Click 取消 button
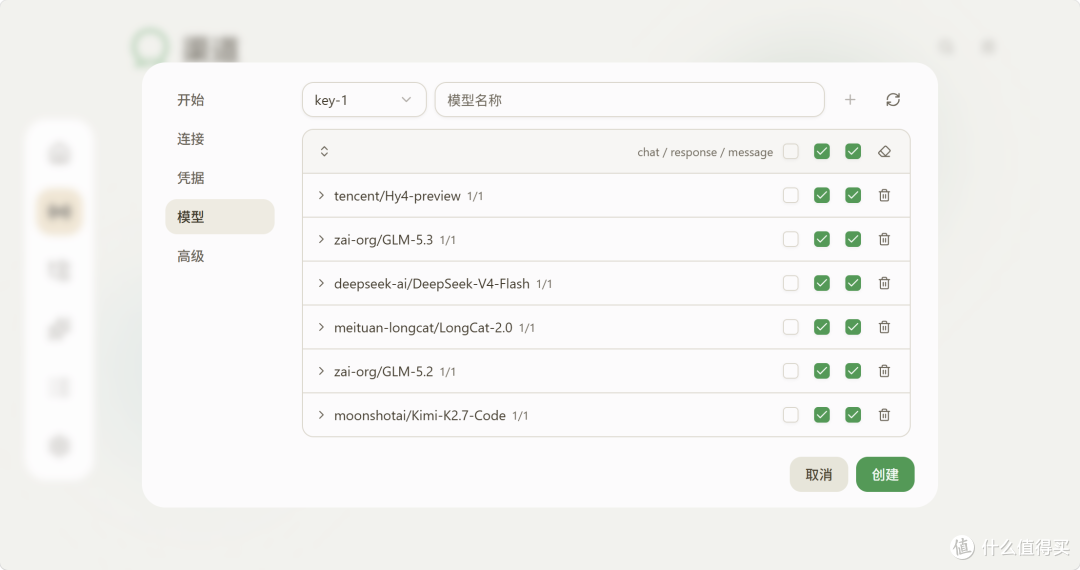Image resolution: width=1080 pixels, height=570 pixels. [x=818, y=474]
